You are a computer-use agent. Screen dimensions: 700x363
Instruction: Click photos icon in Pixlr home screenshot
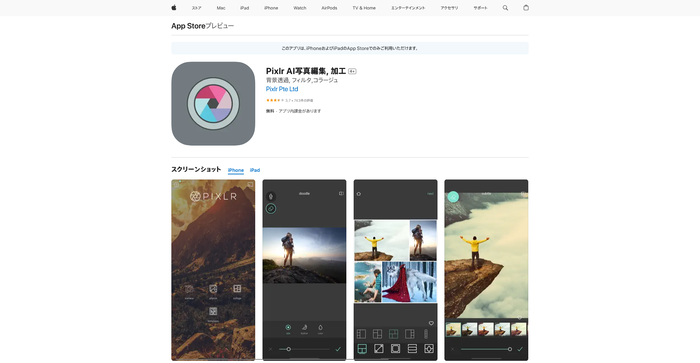213,289
